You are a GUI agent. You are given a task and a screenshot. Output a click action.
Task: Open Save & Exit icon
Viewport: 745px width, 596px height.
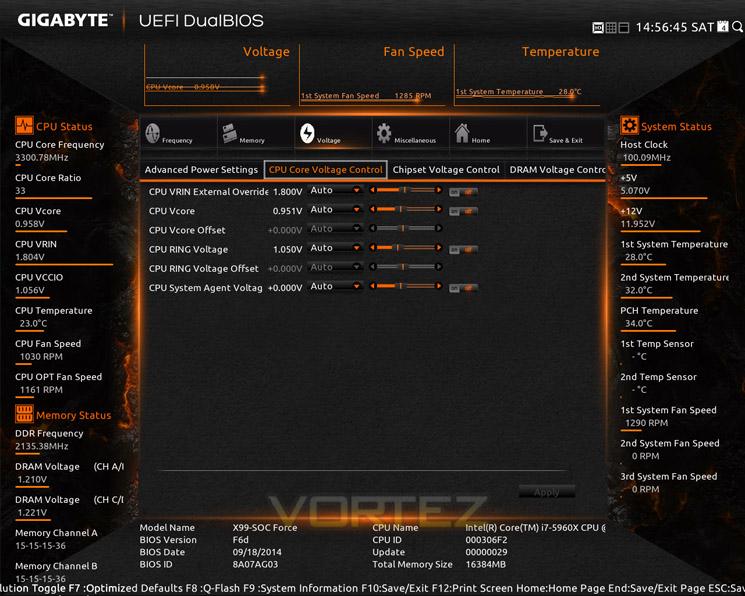(540, 134)
